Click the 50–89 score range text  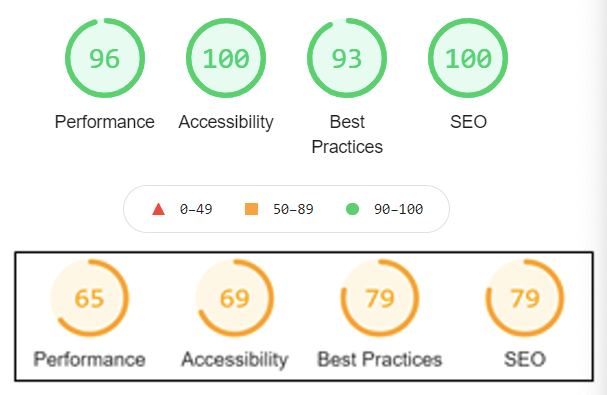[293, 210]
